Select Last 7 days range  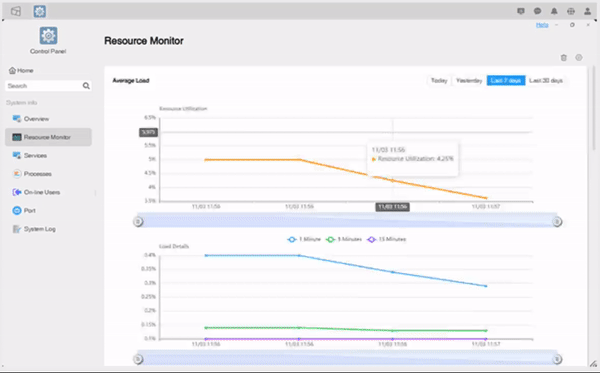coord(505,80)
